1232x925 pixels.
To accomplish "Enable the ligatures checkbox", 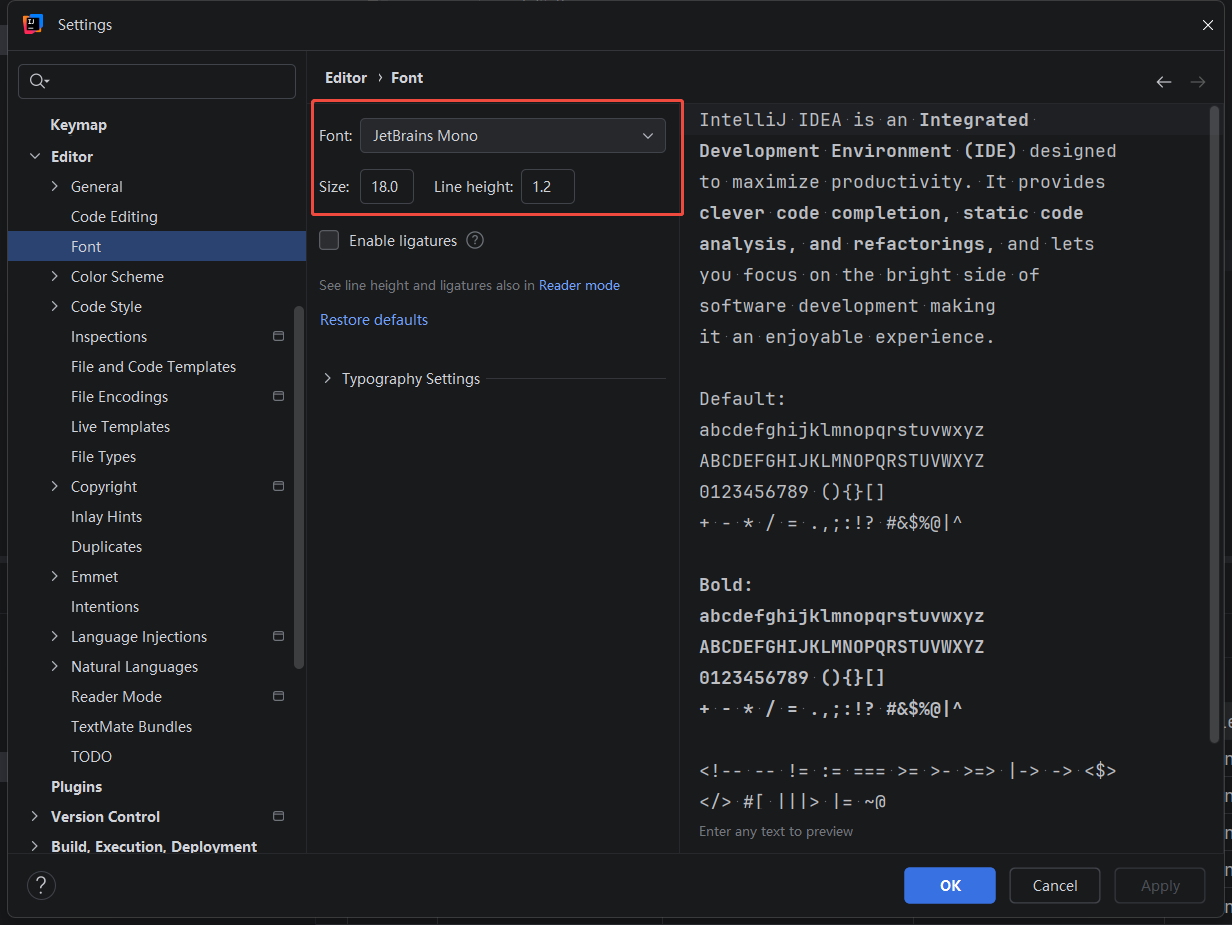I will point(329,240).
